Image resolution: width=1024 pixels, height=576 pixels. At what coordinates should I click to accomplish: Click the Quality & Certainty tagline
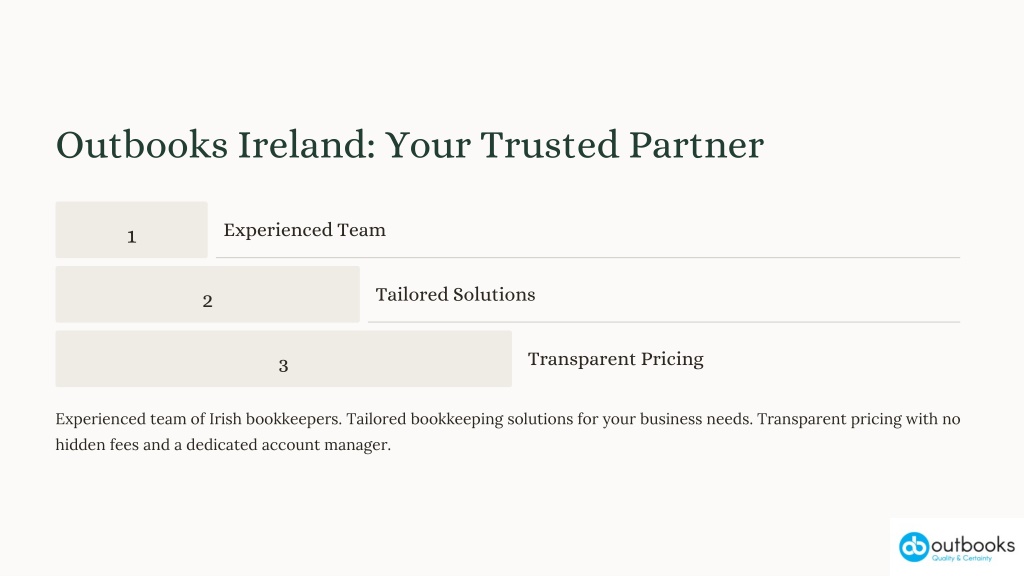pyautogui.click(x=961, y=558)
